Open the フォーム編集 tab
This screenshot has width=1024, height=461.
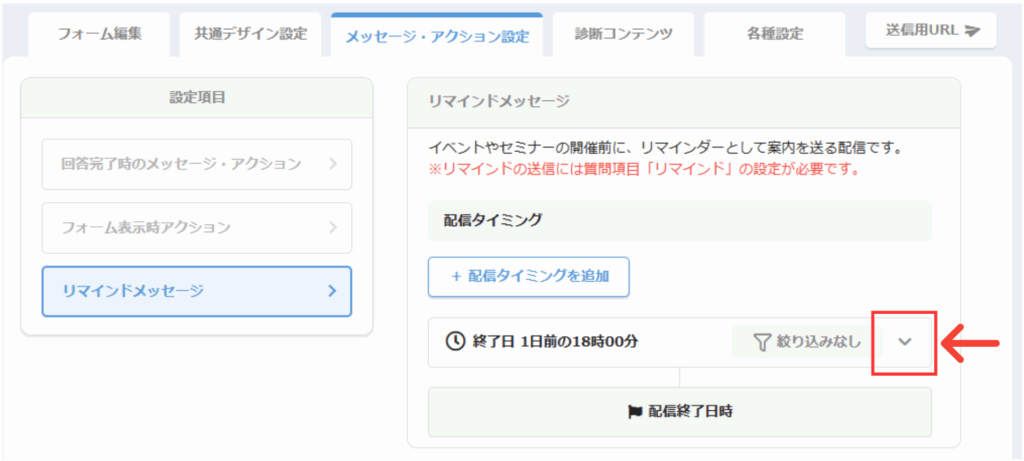[99, 33]
